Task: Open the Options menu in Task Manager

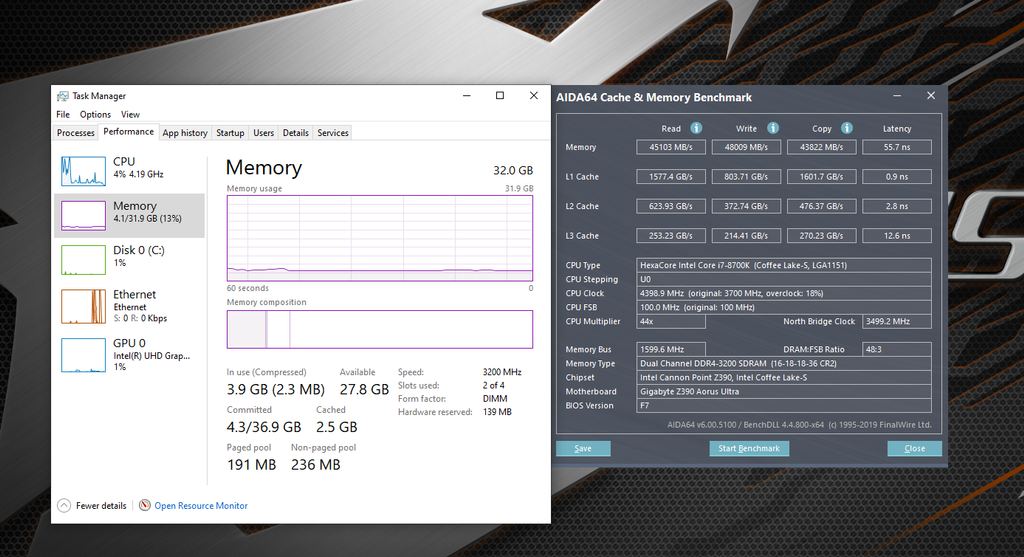Action: click(95, 114)
